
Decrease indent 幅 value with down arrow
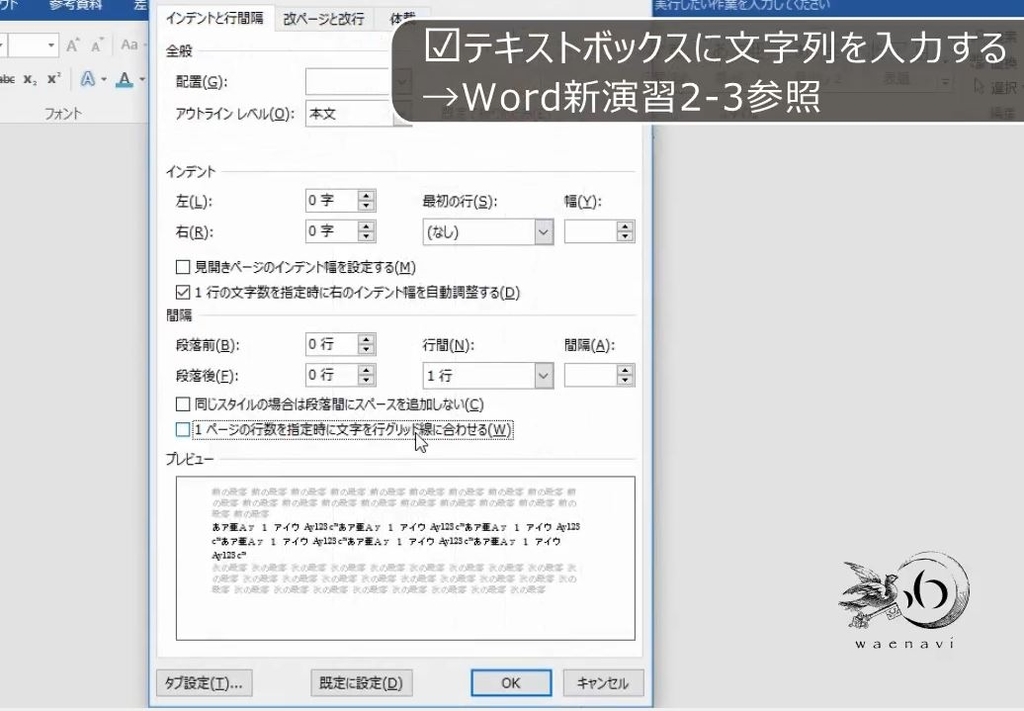[626, 237]
